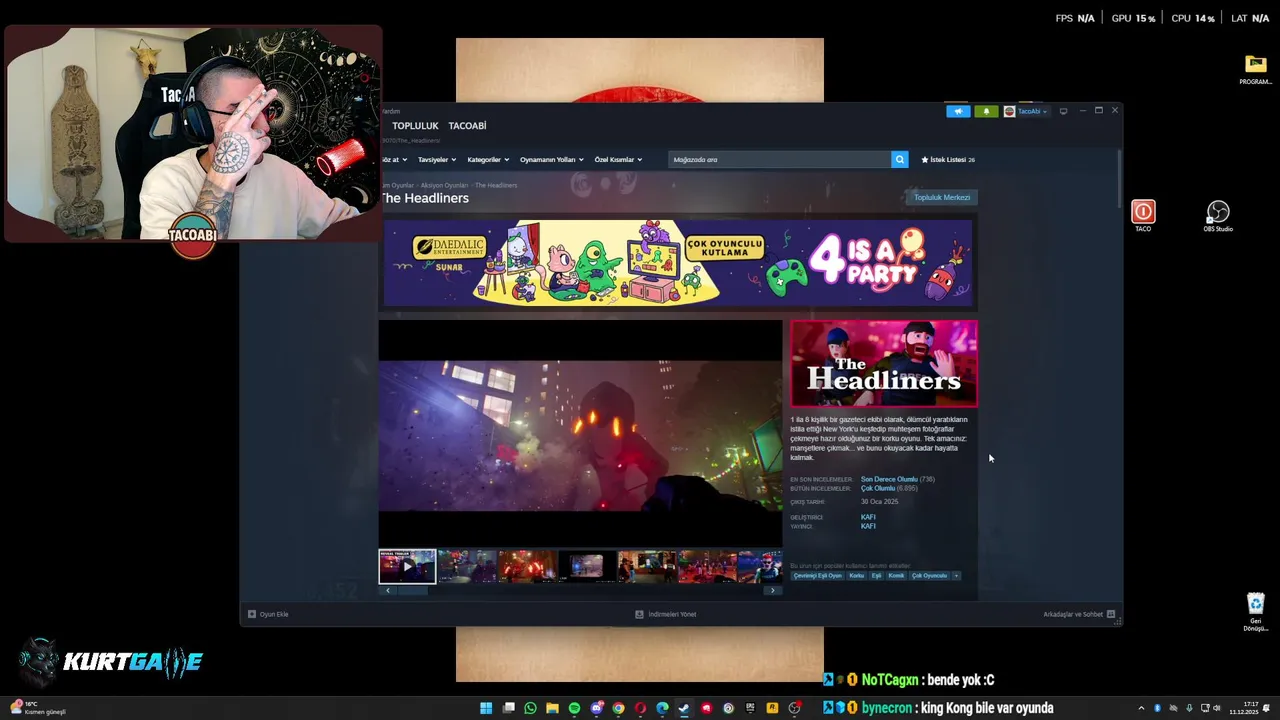Click the Steam Big Picture monitor icon
Screen dimensions: 1280x720
(1063, 111)
